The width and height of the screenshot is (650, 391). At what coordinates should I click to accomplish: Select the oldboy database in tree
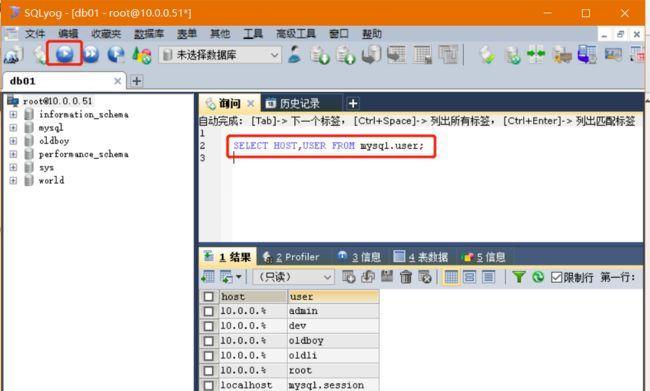point(54,141)
